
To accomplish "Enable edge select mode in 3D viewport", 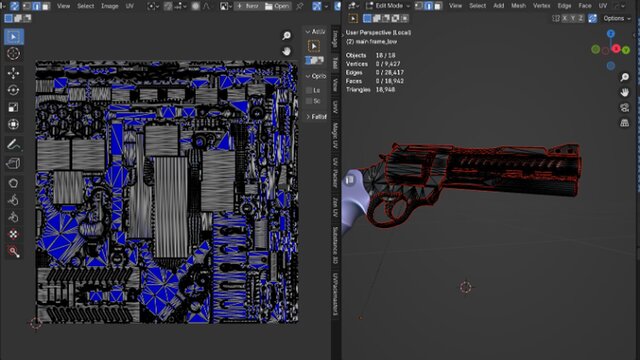I will [x=429, y=6].
